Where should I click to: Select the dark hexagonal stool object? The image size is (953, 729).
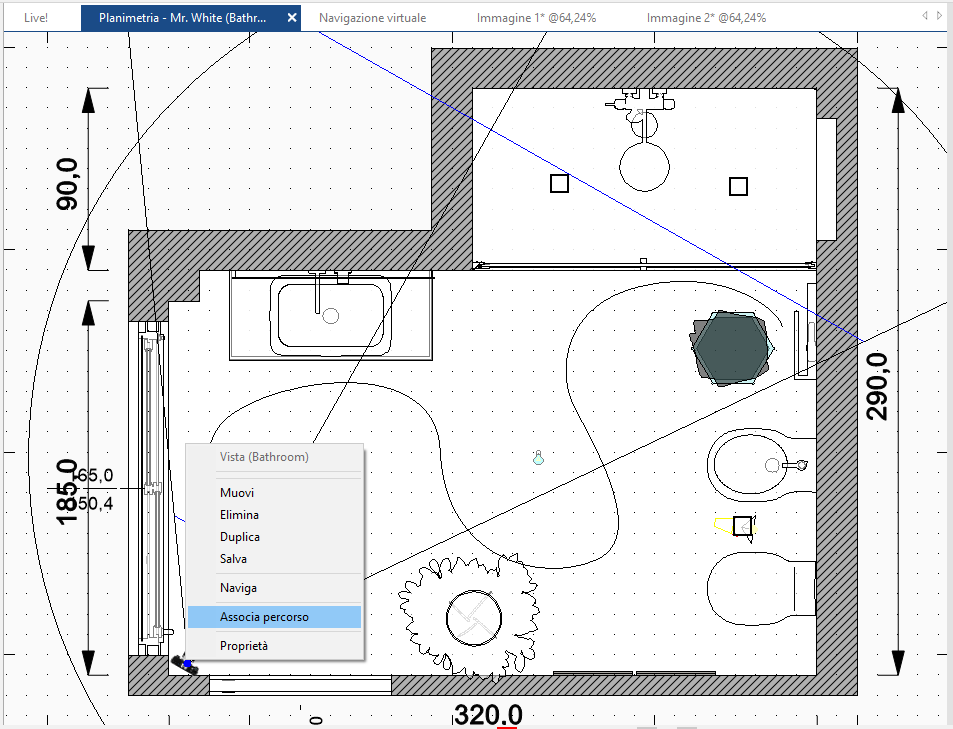coord(731,348)
